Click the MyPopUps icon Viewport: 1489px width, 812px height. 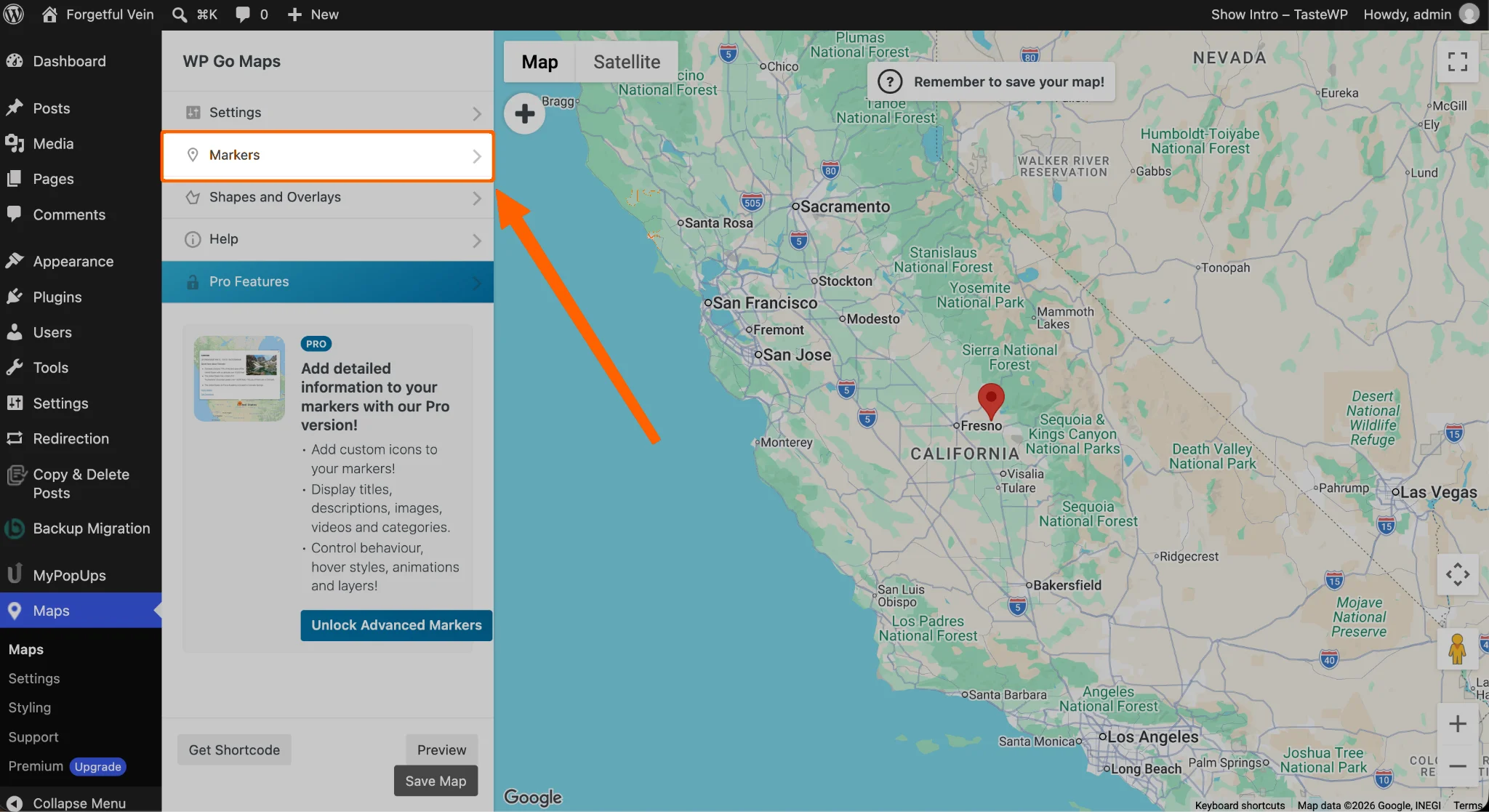click(15, 574)
